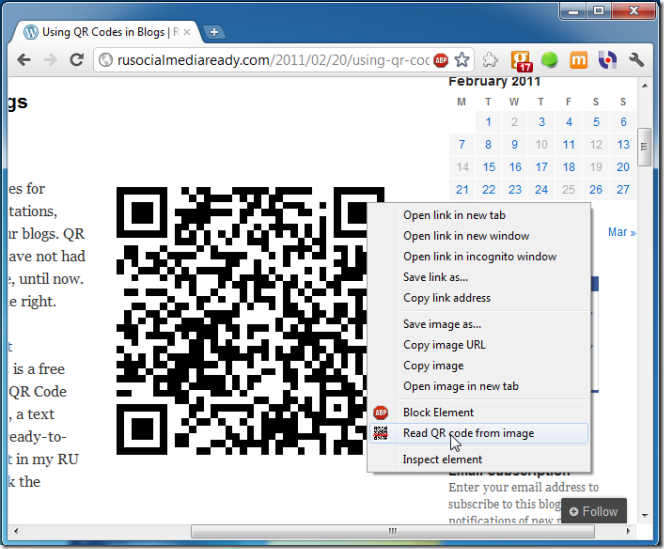This screenshot has height=549, width=664.
Task: Open calendar date 7
Action: (x=462, y=144)
